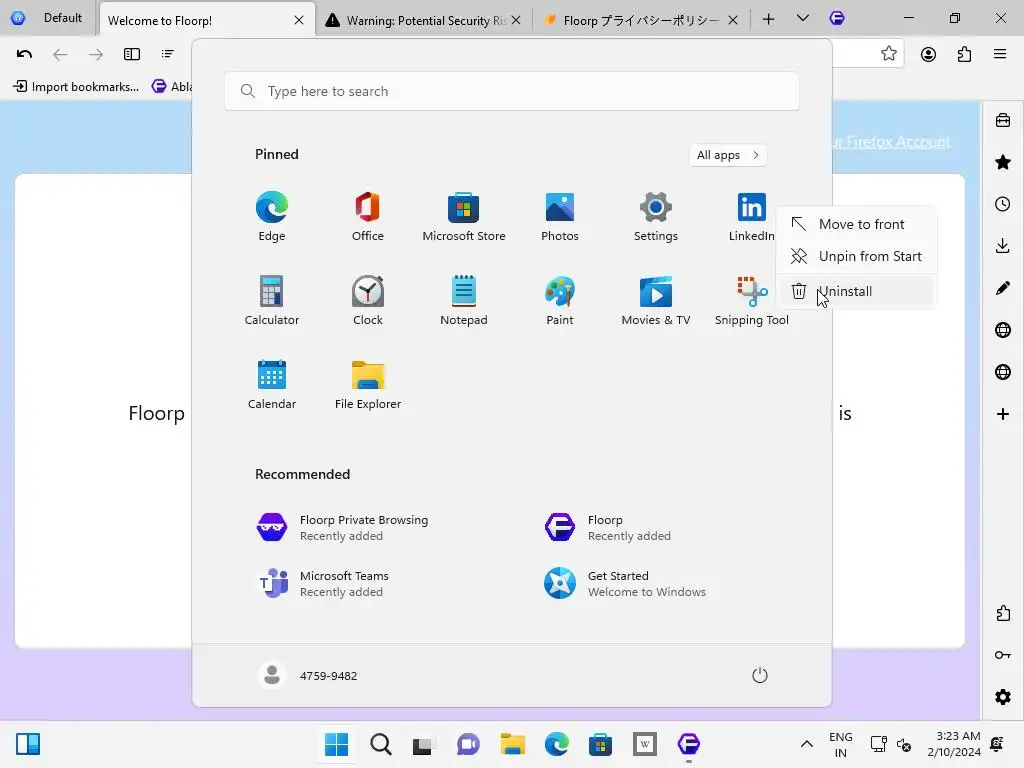The width and height of the screenshot is (1024, 768).
Task: Open the pinned Settings app
Action: [656, 217]
